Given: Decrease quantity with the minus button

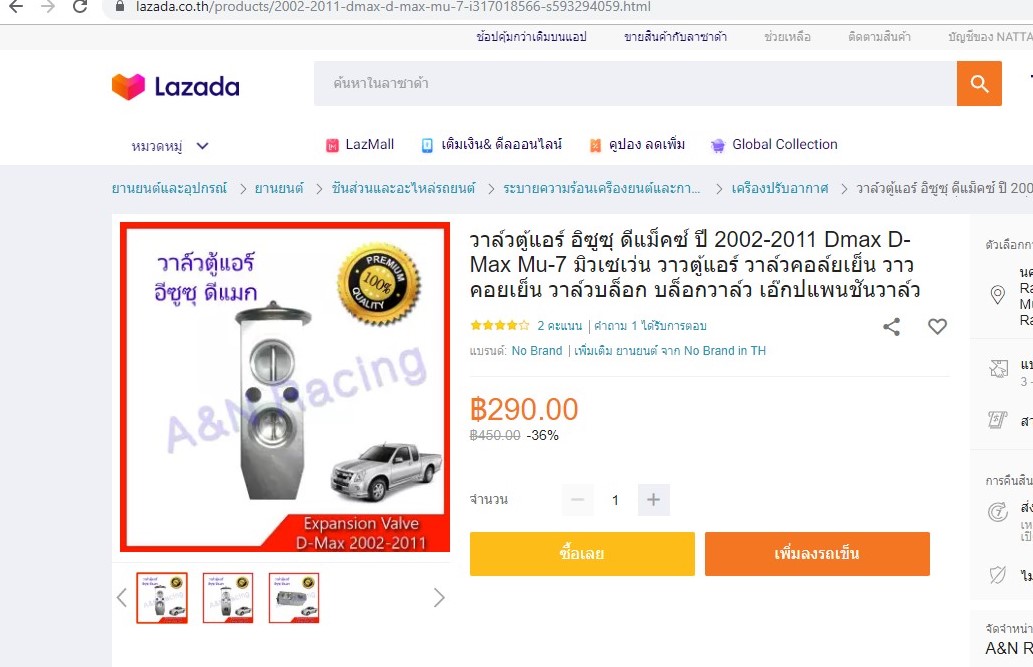Looking at the screenshot, I should point(578,500).
